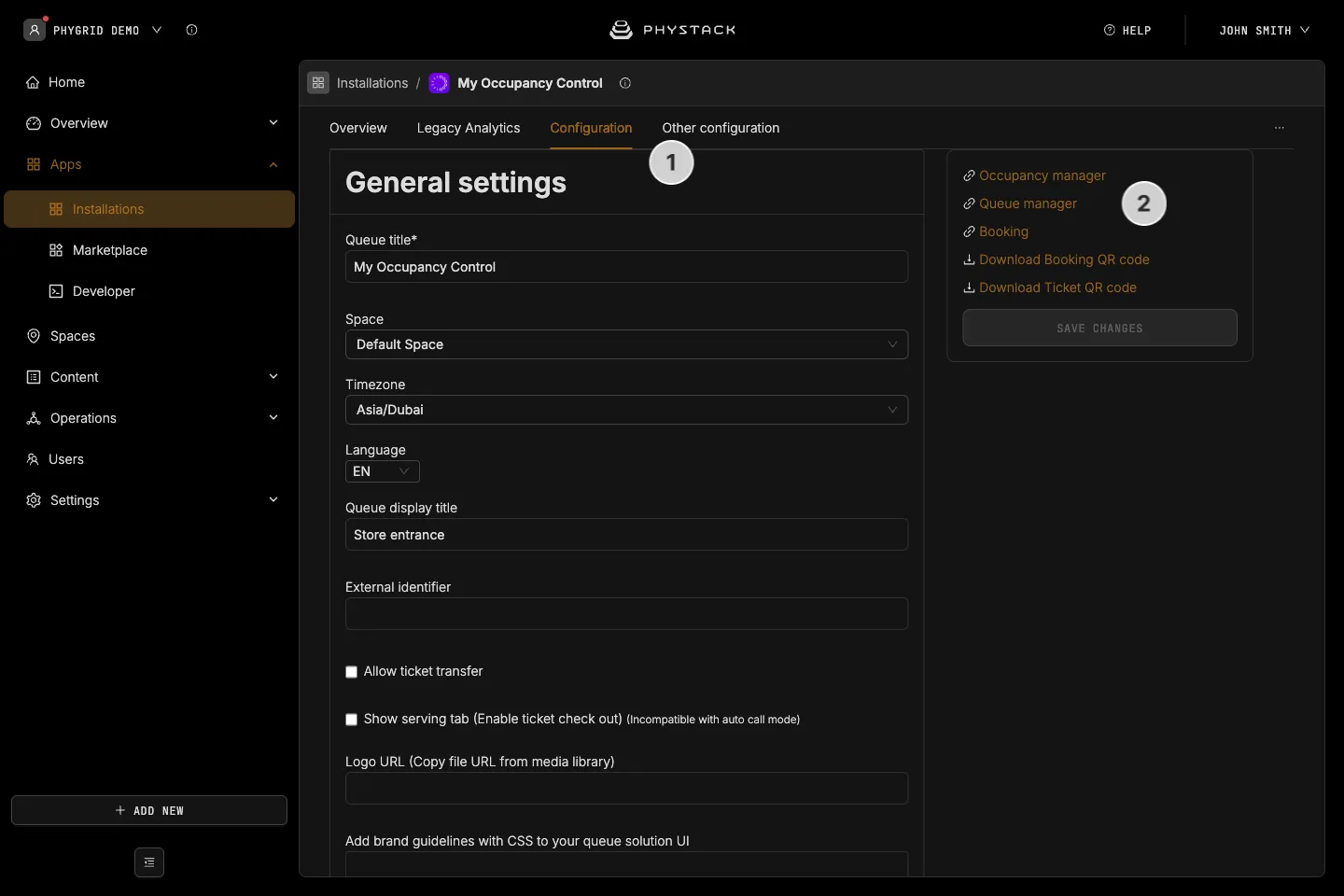Screen dimensions: 1344x896
Task: Click the Save Changes button
Action: [x=1100, y=328]
